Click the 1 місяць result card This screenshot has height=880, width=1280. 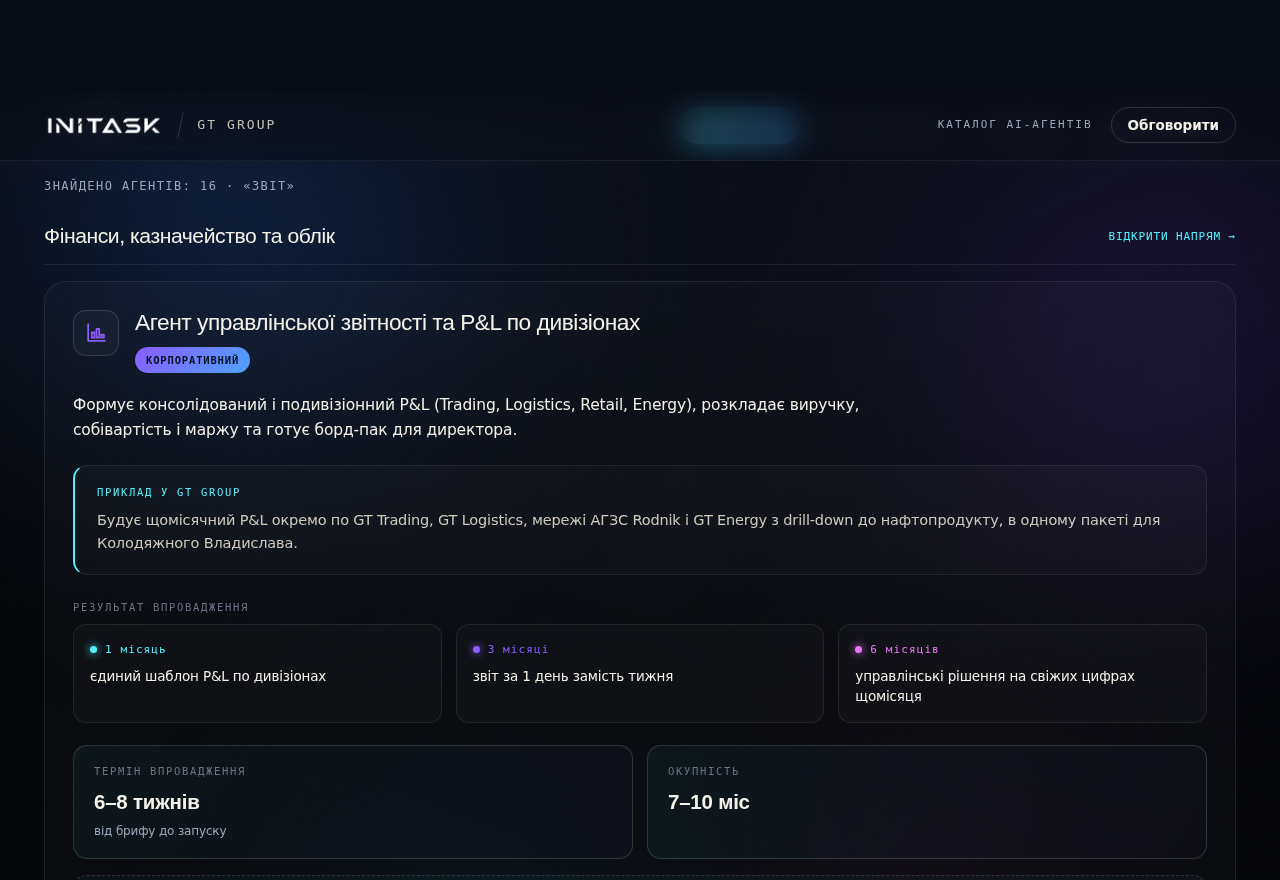257,673
